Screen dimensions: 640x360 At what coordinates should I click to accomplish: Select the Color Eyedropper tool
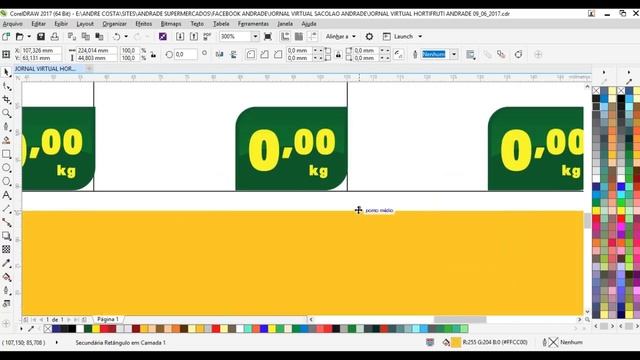pos(6,263)
